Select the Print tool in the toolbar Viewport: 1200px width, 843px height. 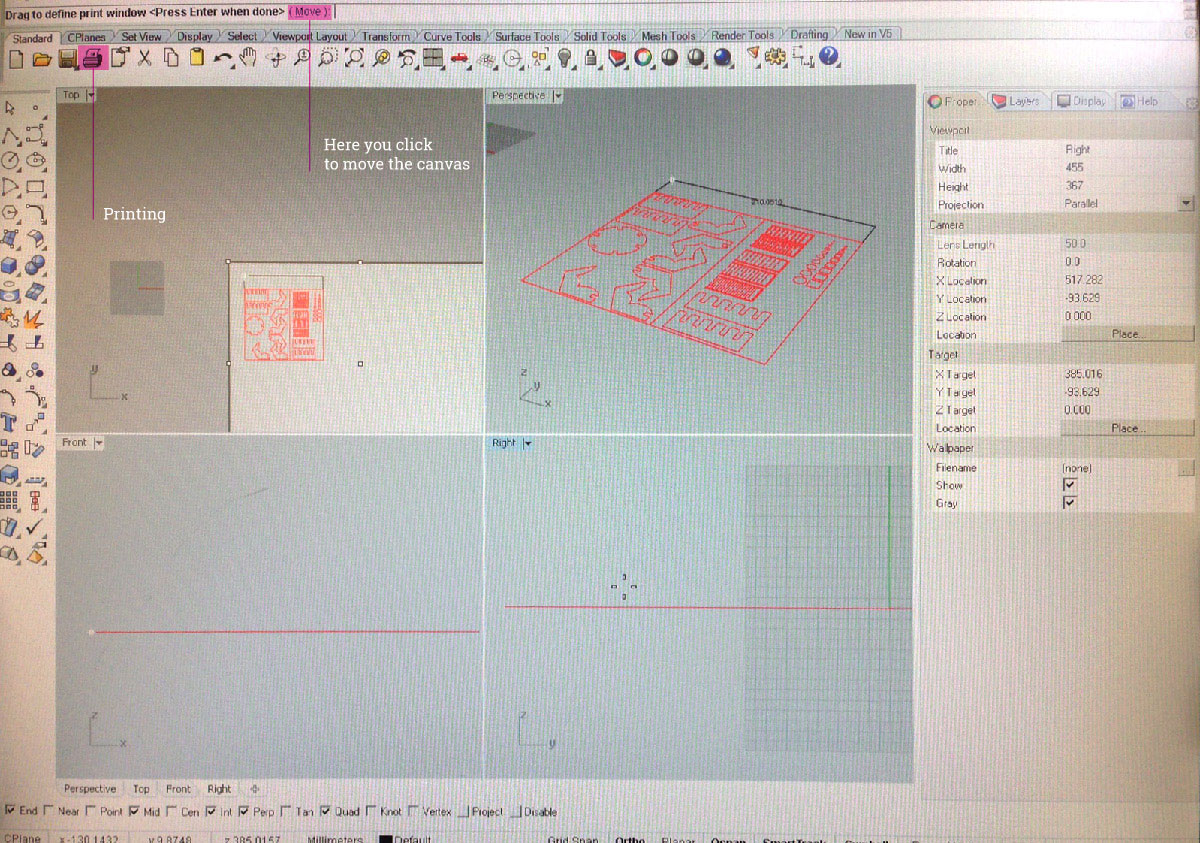click(x=93, y=58)
